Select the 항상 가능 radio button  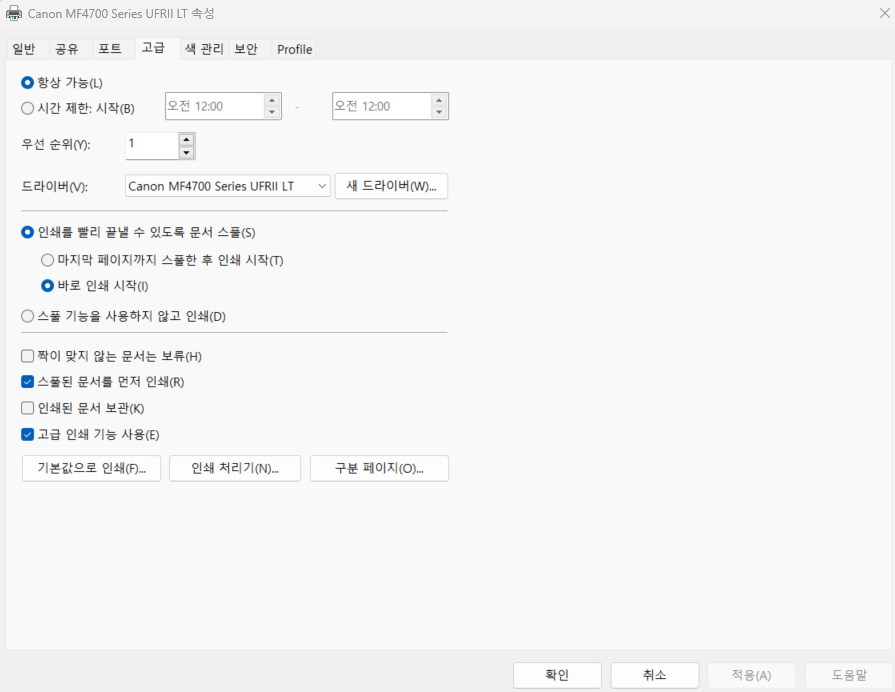[27, 83]
